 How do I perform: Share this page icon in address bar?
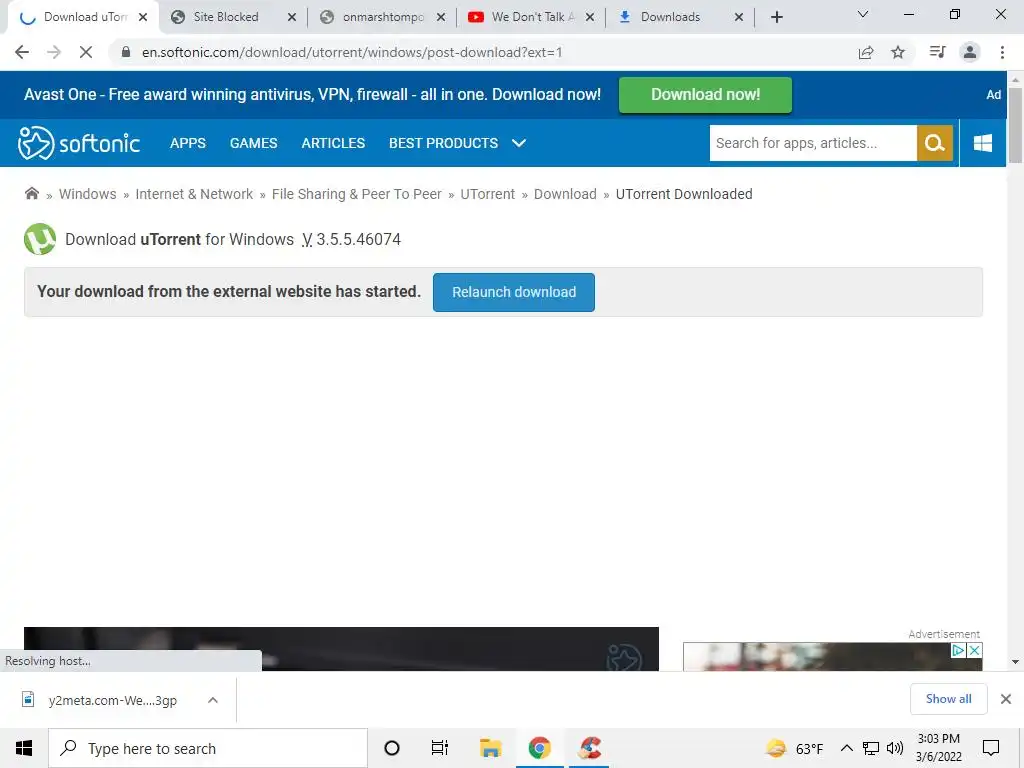(x=866, y=52)
